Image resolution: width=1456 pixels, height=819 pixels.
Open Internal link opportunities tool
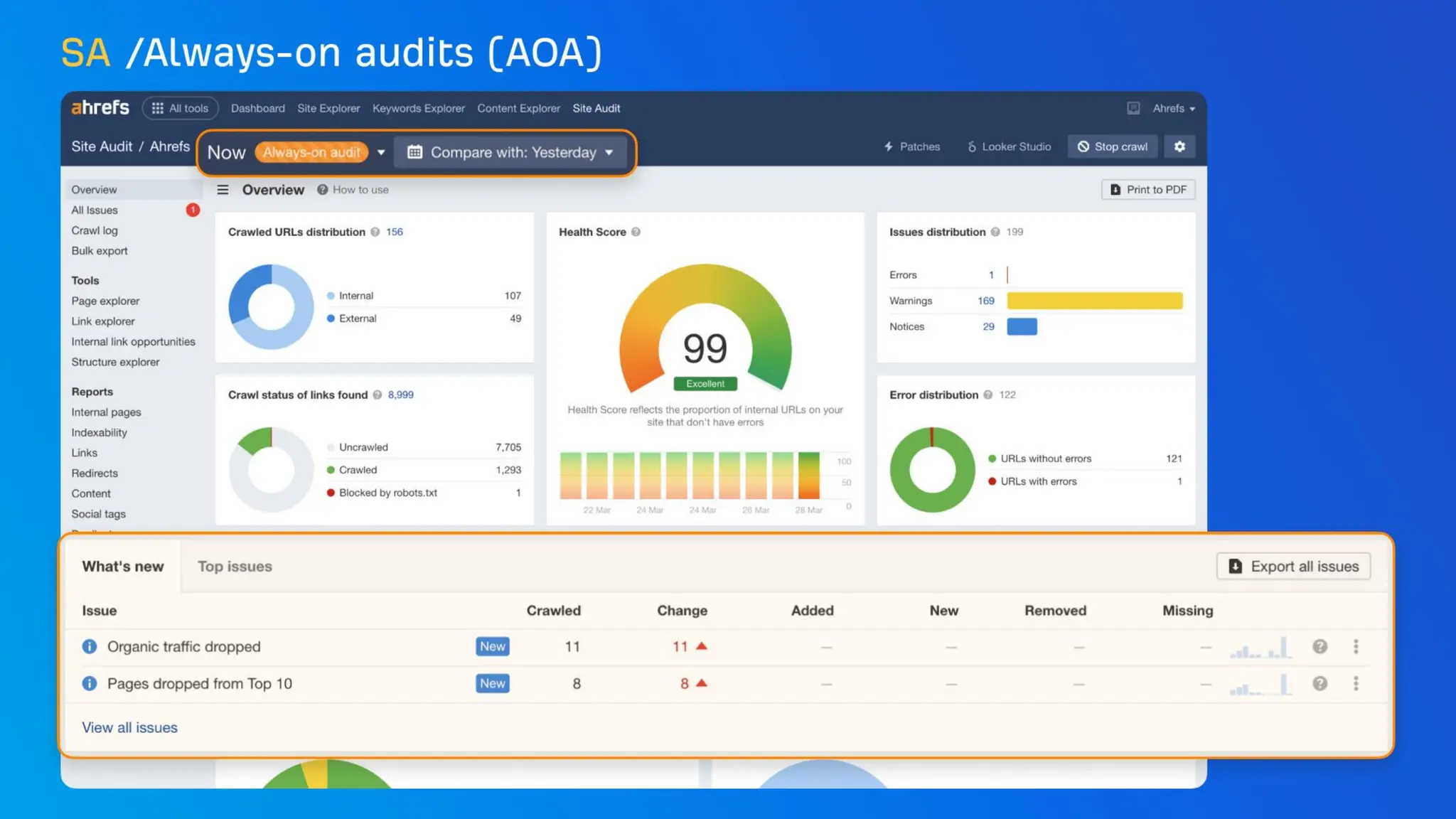[x=133, y=342]
